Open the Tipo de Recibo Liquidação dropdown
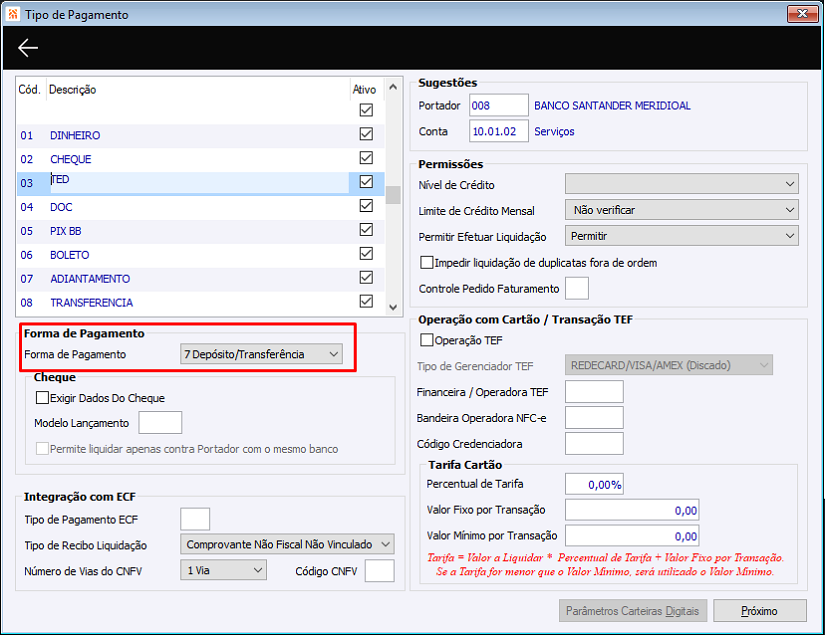This screenshot has width=825, height=635. [x=288, y=544]
